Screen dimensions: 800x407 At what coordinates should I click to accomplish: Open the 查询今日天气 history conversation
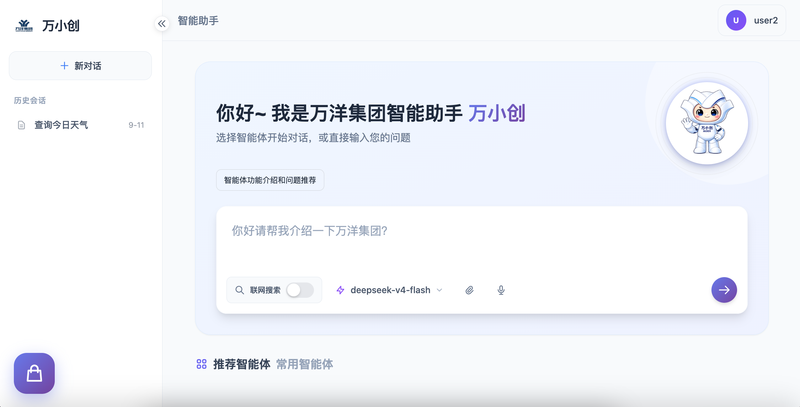point(80,125)
